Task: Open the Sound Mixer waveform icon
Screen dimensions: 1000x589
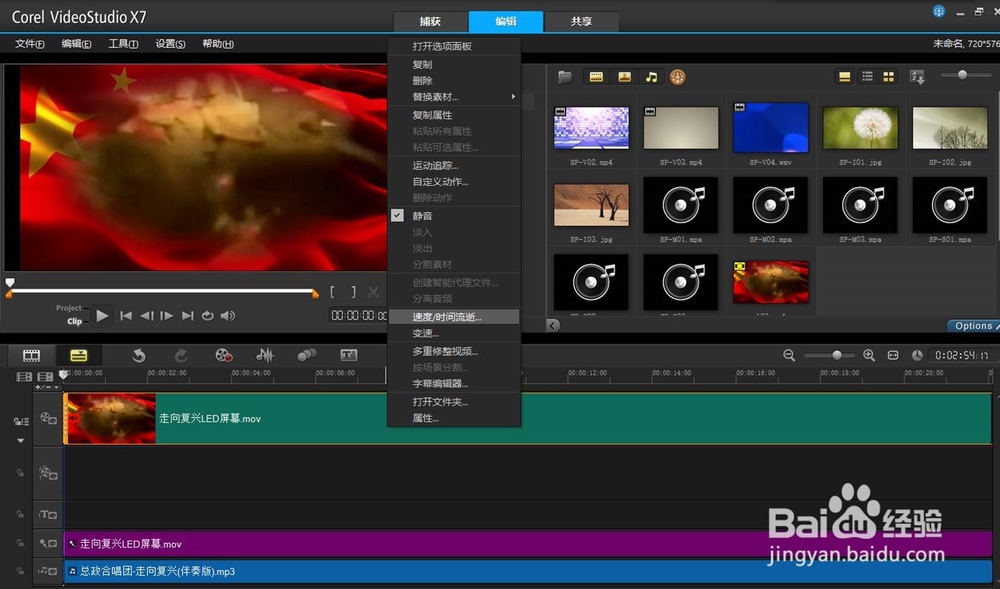Action: (265, 356)
